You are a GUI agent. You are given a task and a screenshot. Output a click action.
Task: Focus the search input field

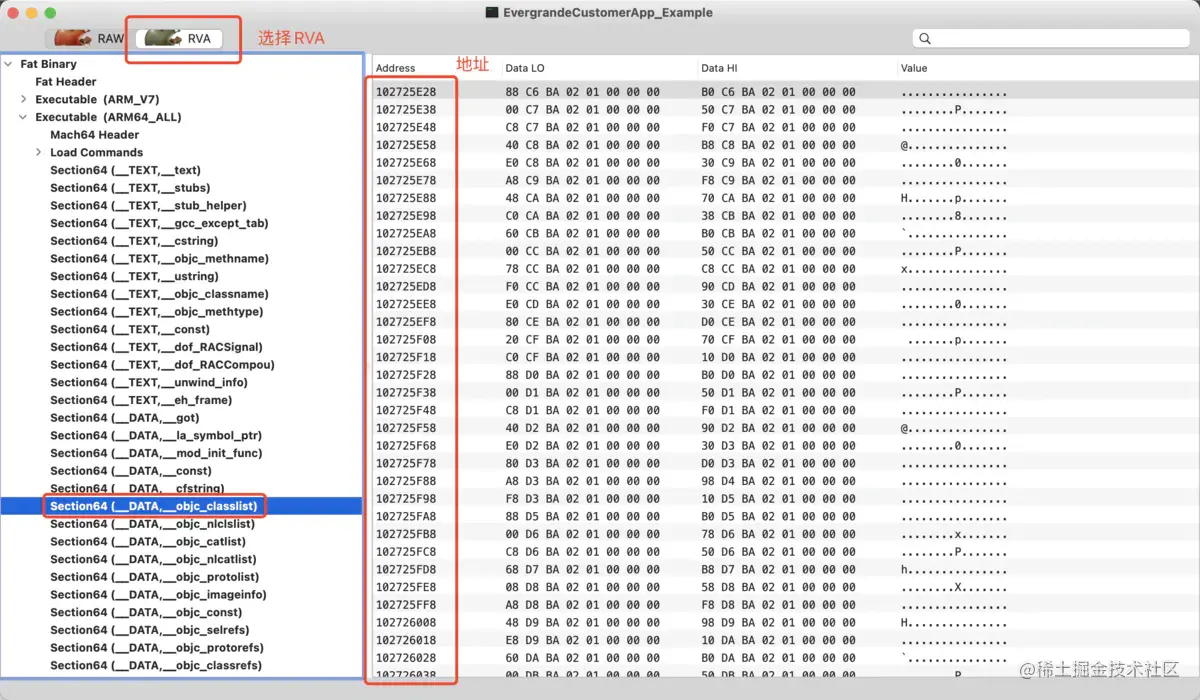point(1050,38)
